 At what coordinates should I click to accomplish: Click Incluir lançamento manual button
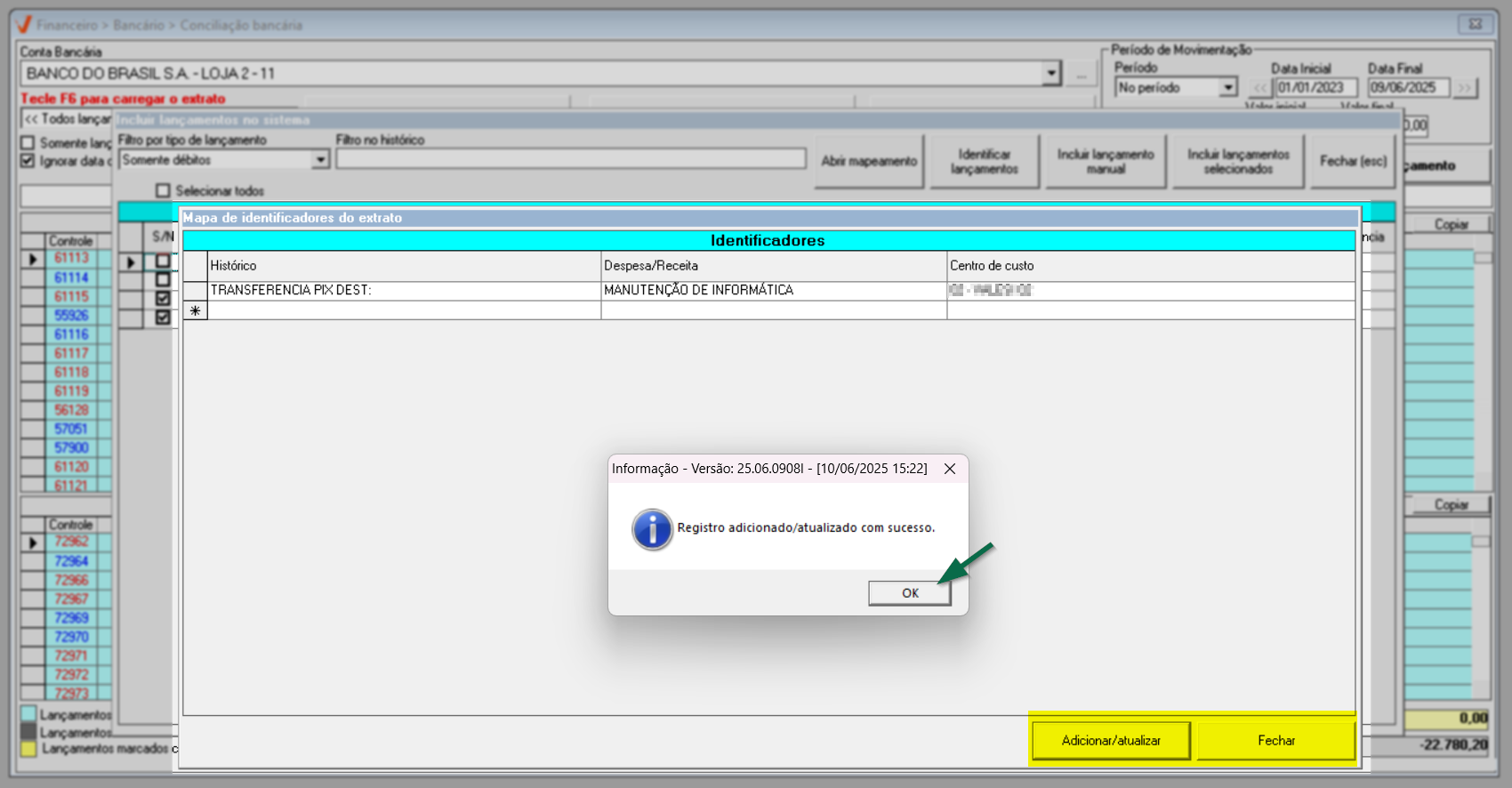coord(1106,161)
